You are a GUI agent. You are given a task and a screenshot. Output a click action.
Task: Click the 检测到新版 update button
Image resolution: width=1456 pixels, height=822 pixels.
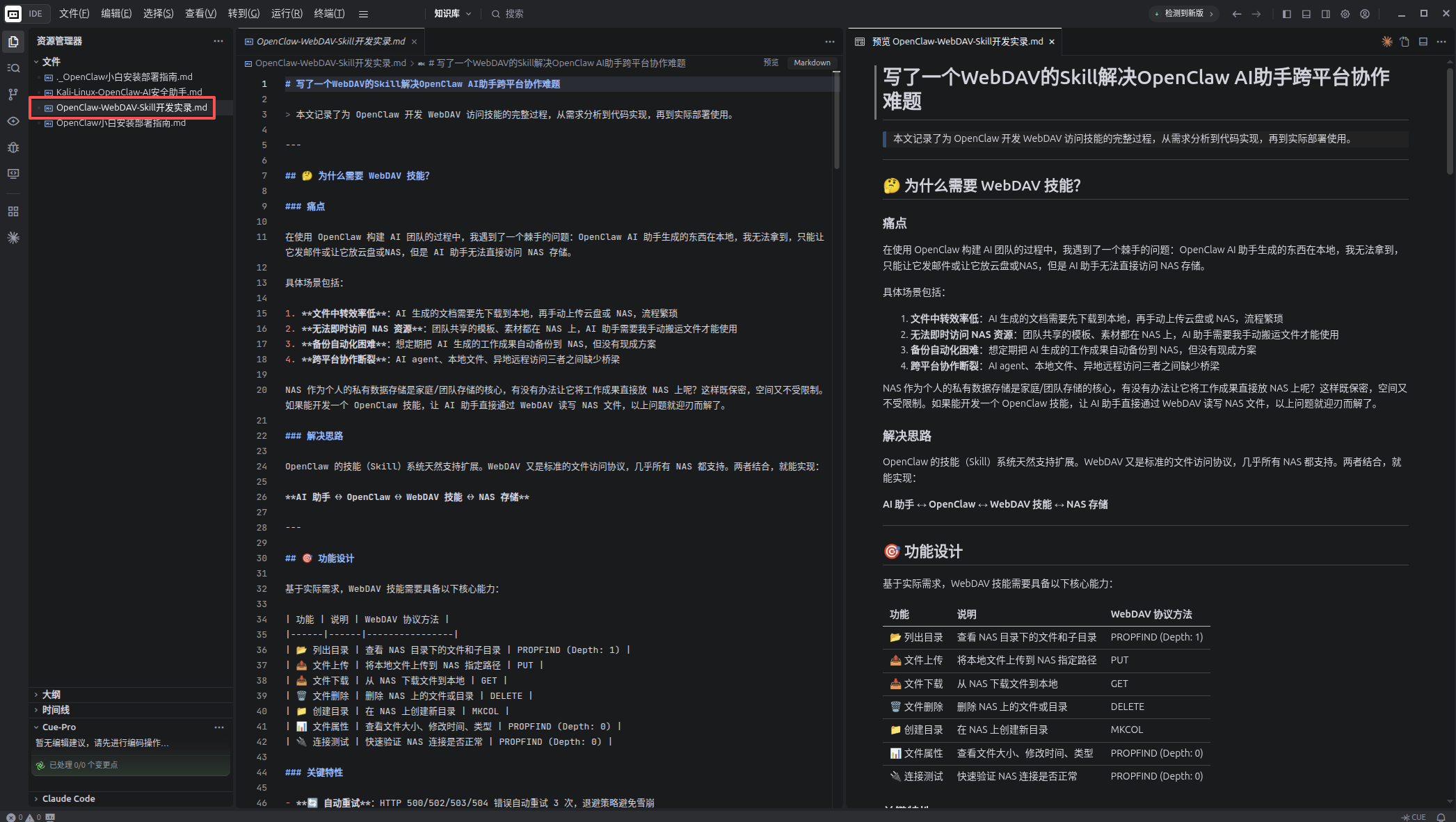1184,14
